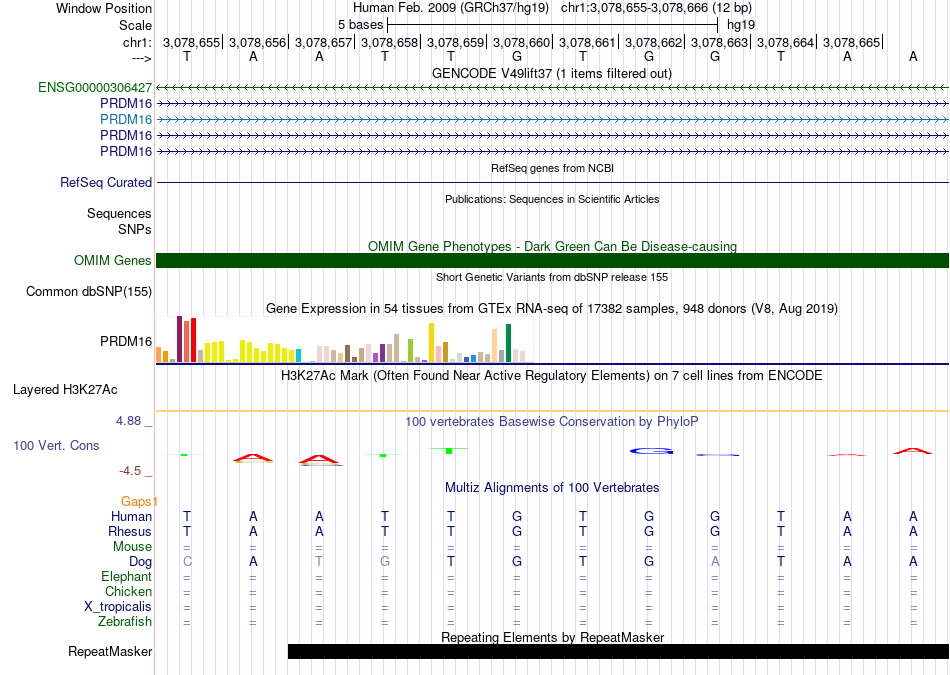Click position label 3,078,665
This screenshot has width=950, height=675.
(851, 42)
